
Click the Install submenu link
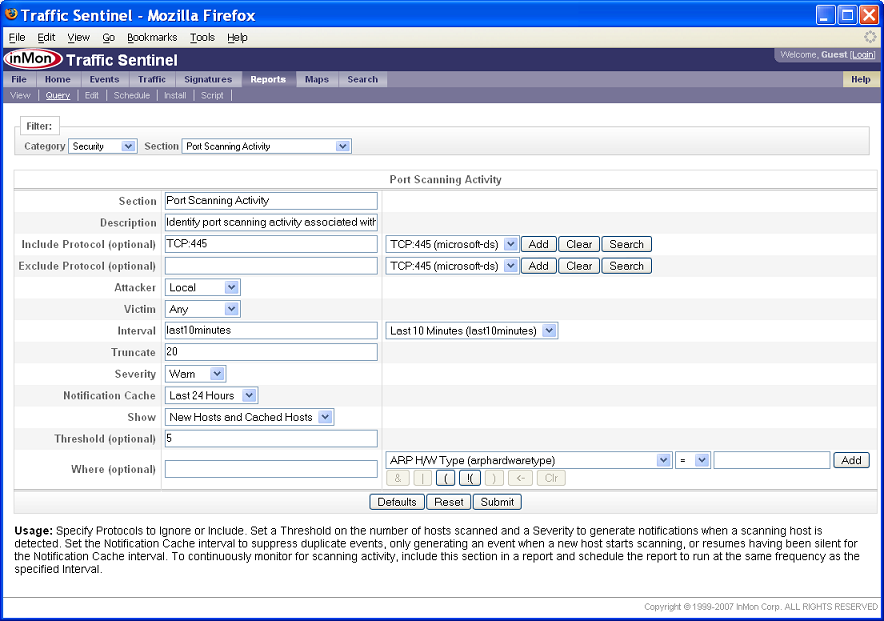coord(175,95)
